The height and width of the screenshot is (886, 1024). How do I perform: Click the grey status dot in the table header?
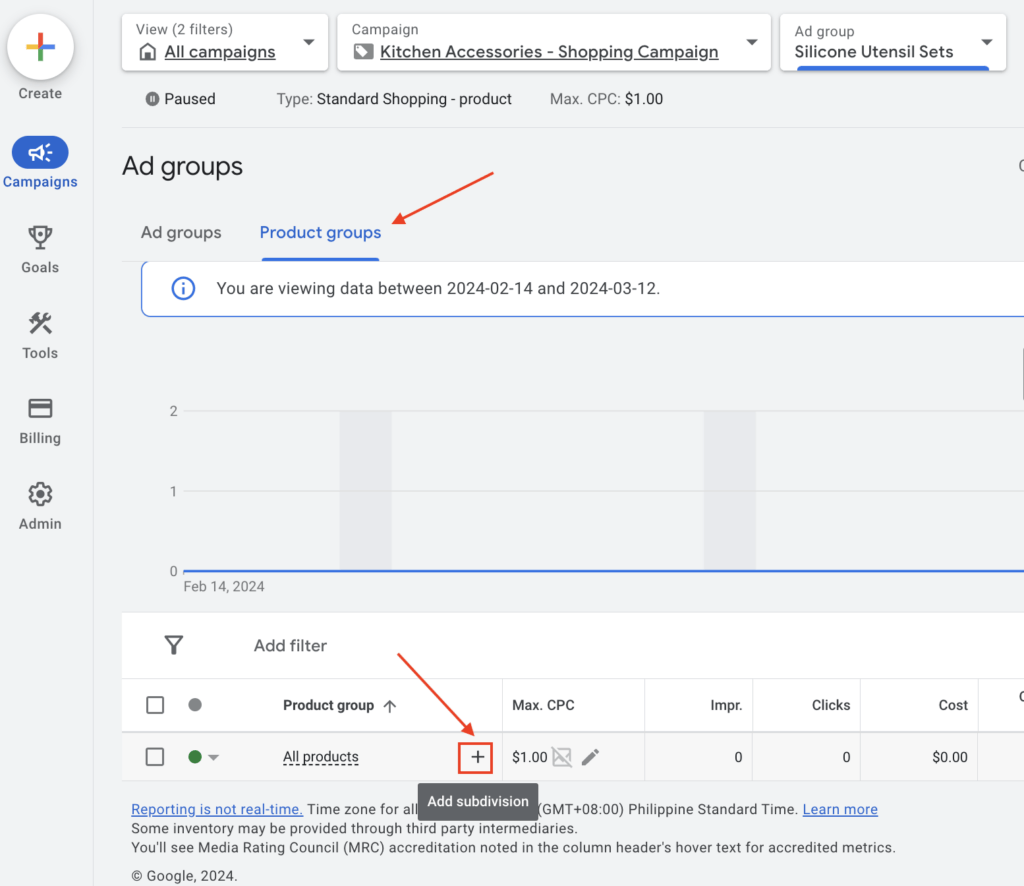[195, 705]
